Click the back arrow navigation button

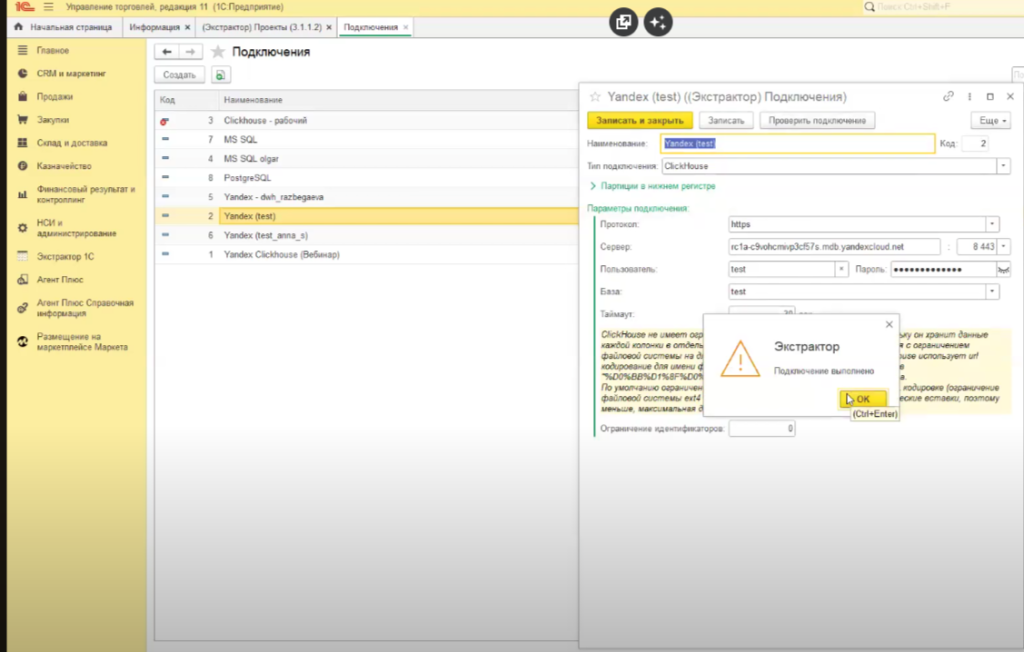166,51
